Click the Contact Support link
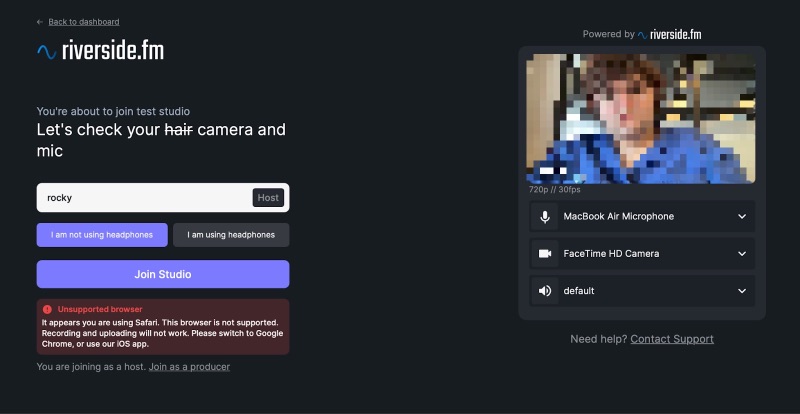800x414 pixels. point(672,339)
